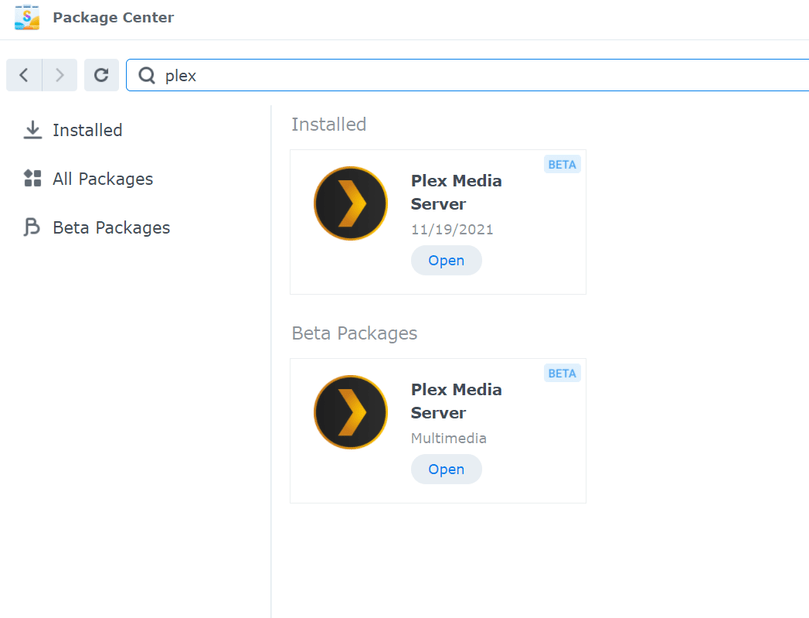
Task: Click the Multimedia category text
Action: click(449, 438)
